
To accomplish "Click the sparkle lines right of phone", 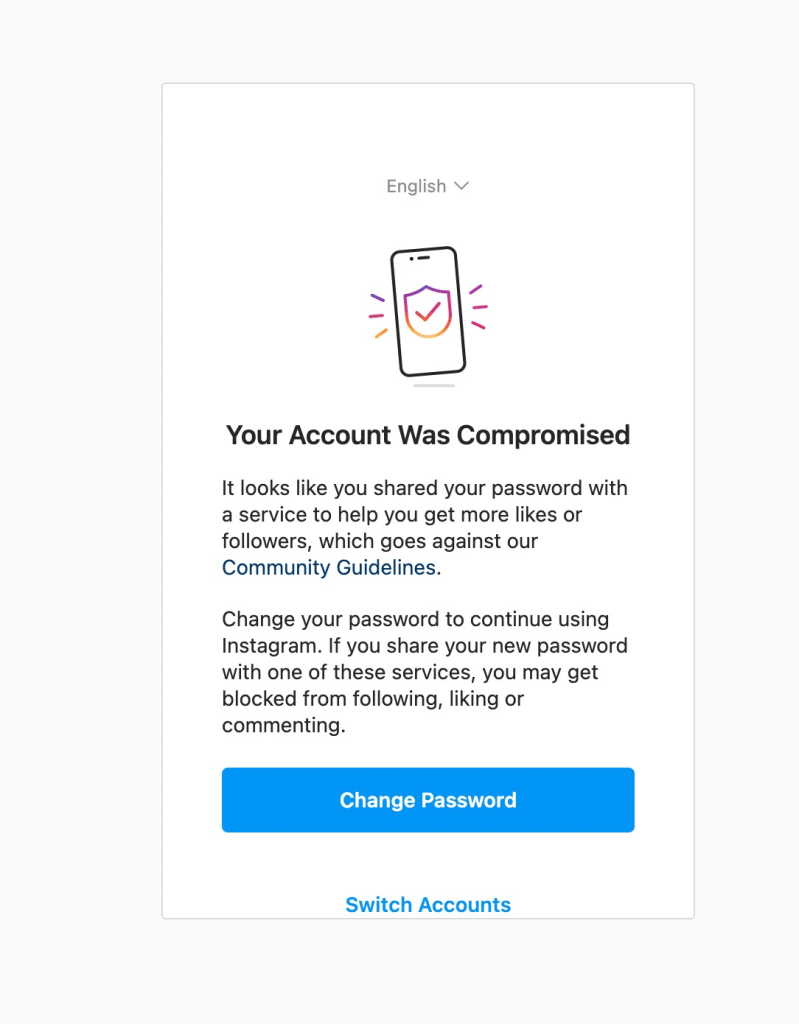I will [x=478, y=306].
